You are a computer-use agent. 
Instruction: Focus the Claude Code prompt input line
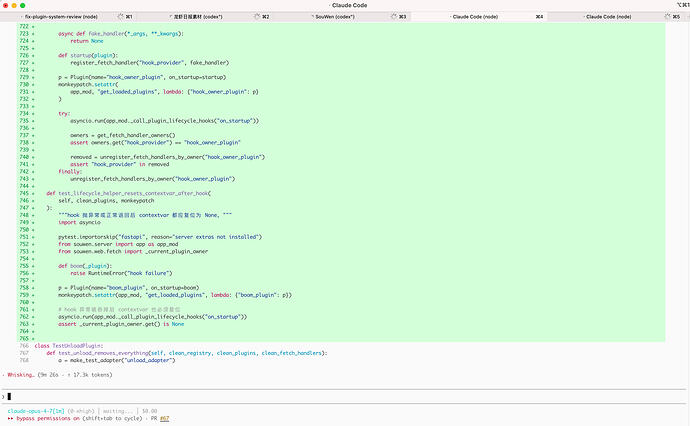click(345, 397)
